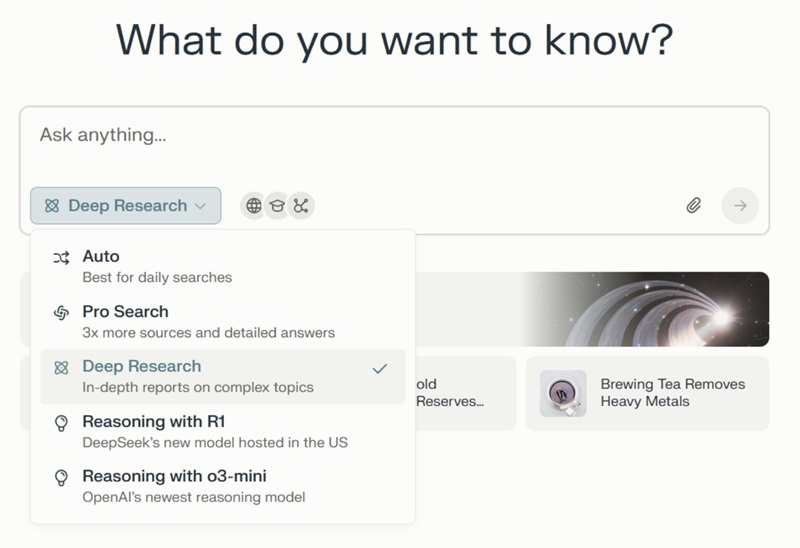Open Brewing Tea Removes Heavy Metals story
The image size is (800, 548).
pyautogui.click(x=672, y=393)
